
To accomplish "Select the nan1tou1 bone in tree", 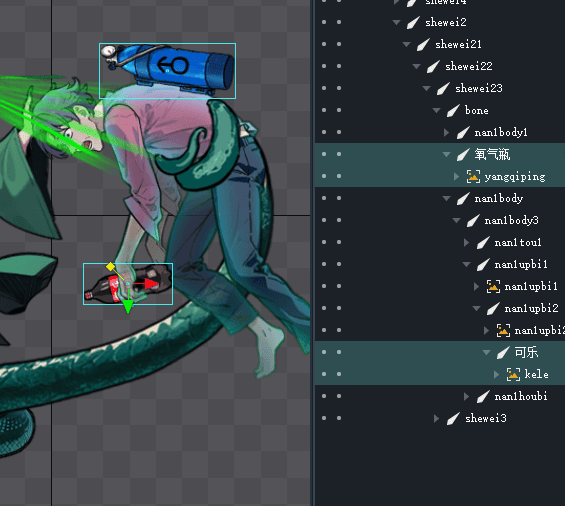I will coord(518,243).
